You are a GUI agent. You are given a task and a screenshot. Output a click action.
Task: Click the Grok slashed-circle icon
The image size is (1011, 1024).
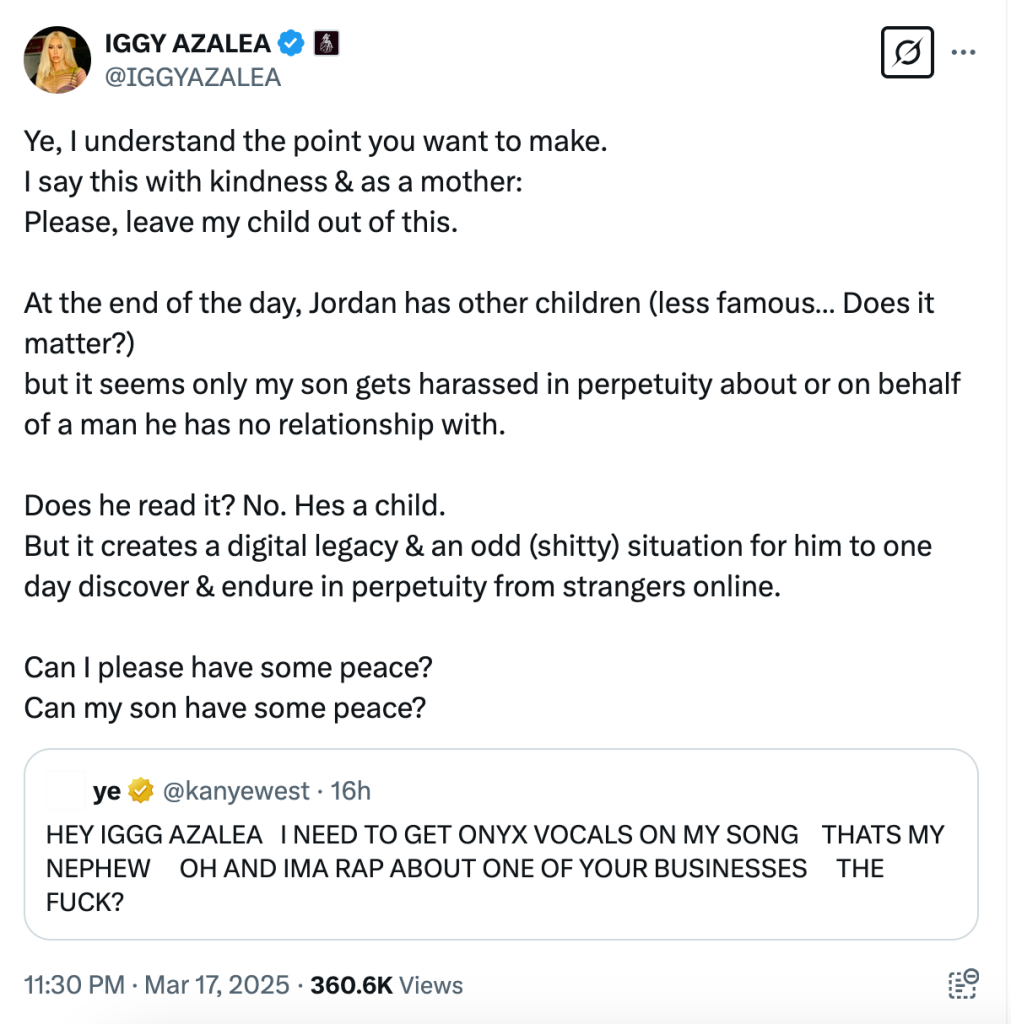[906, 53]
